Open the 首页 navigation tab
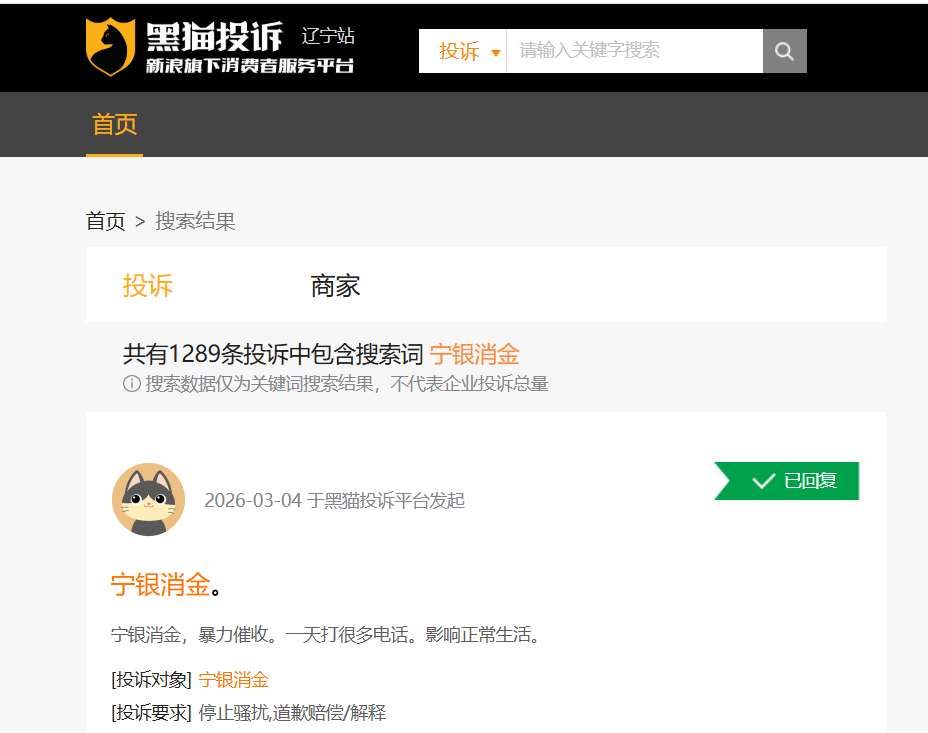The image size is (928, 733). pos(114,125)
